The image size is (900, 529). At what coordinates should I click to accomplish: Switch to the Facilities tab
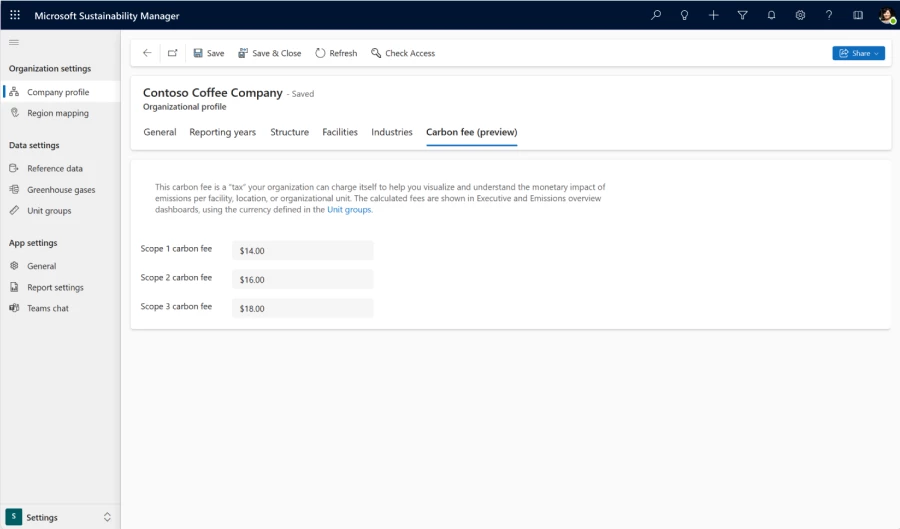(340, 132)
